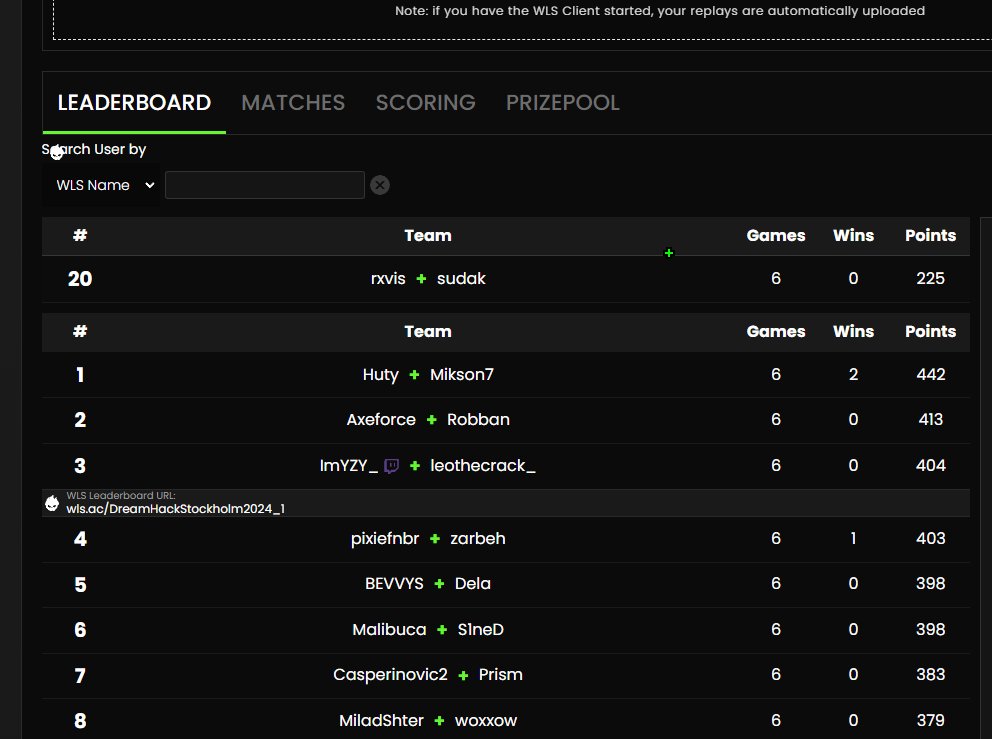Select player name pixiefnbr

point(385,538)
